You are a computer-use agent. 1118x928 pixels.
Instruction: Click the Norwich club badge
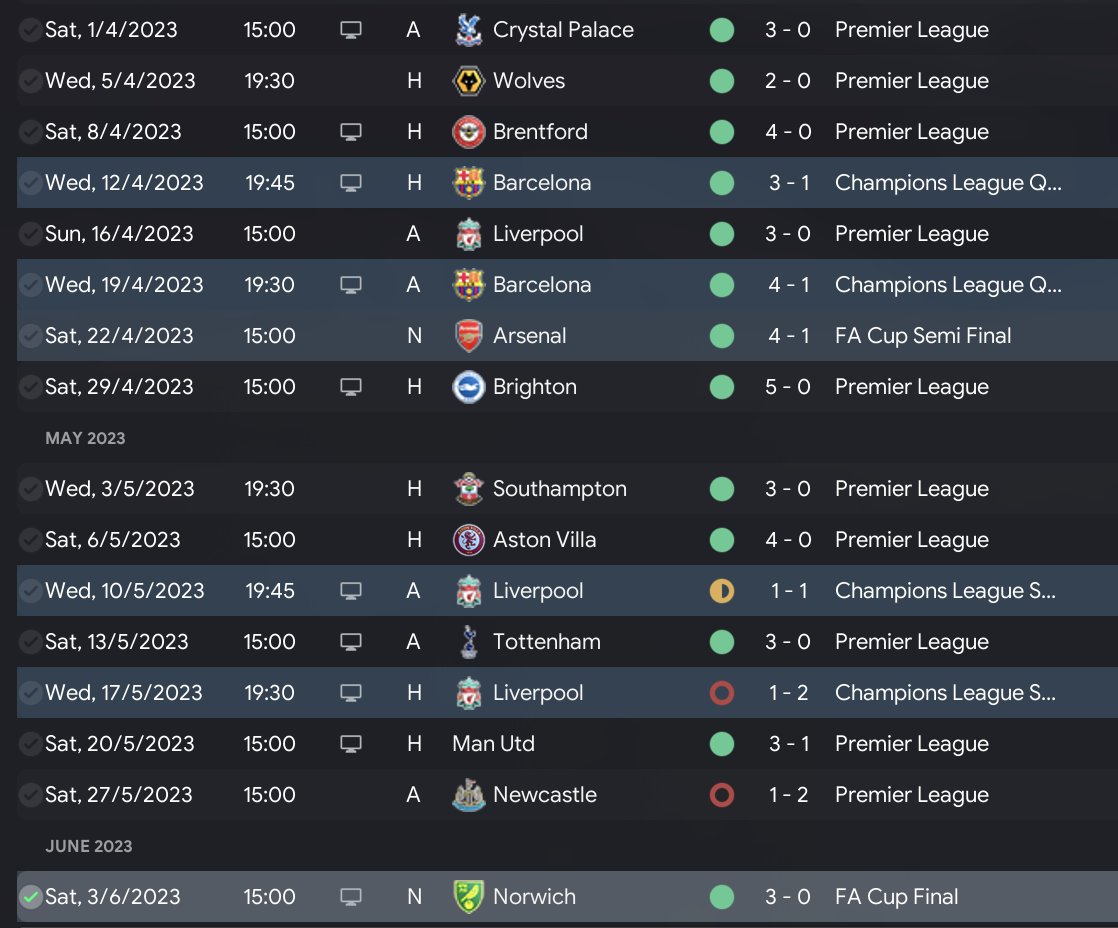[x=467, y=897]
